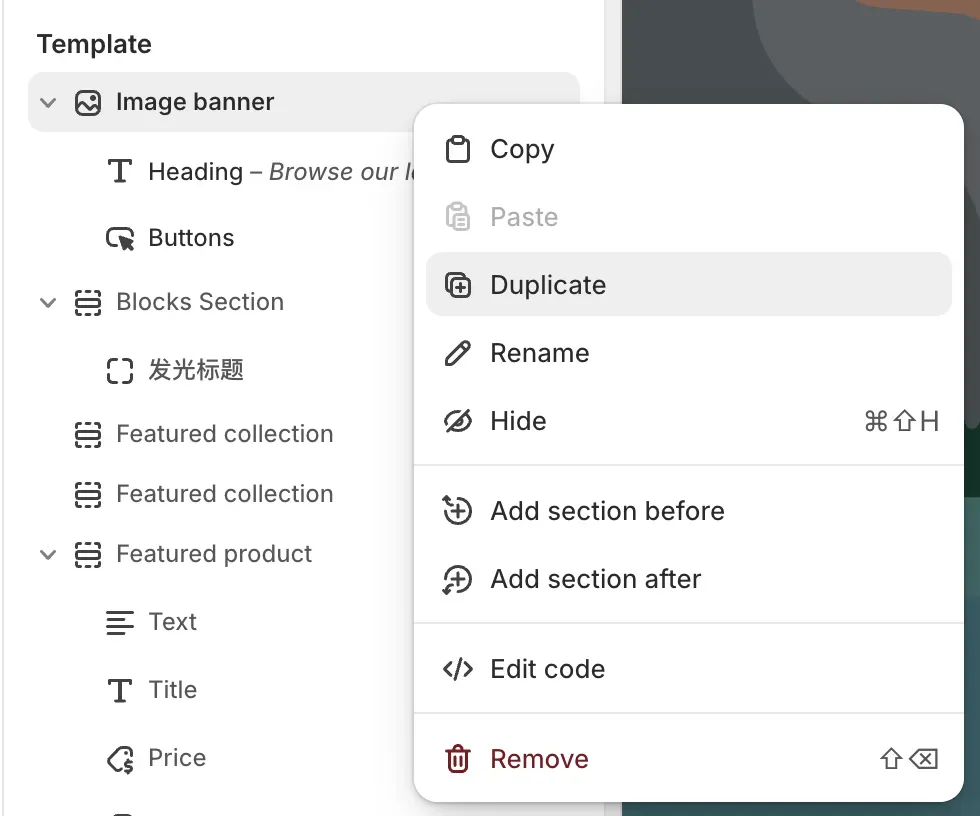Select the Text block under Featured product
The height and width of the screenshot is (816, 980).
click(173, 621)
